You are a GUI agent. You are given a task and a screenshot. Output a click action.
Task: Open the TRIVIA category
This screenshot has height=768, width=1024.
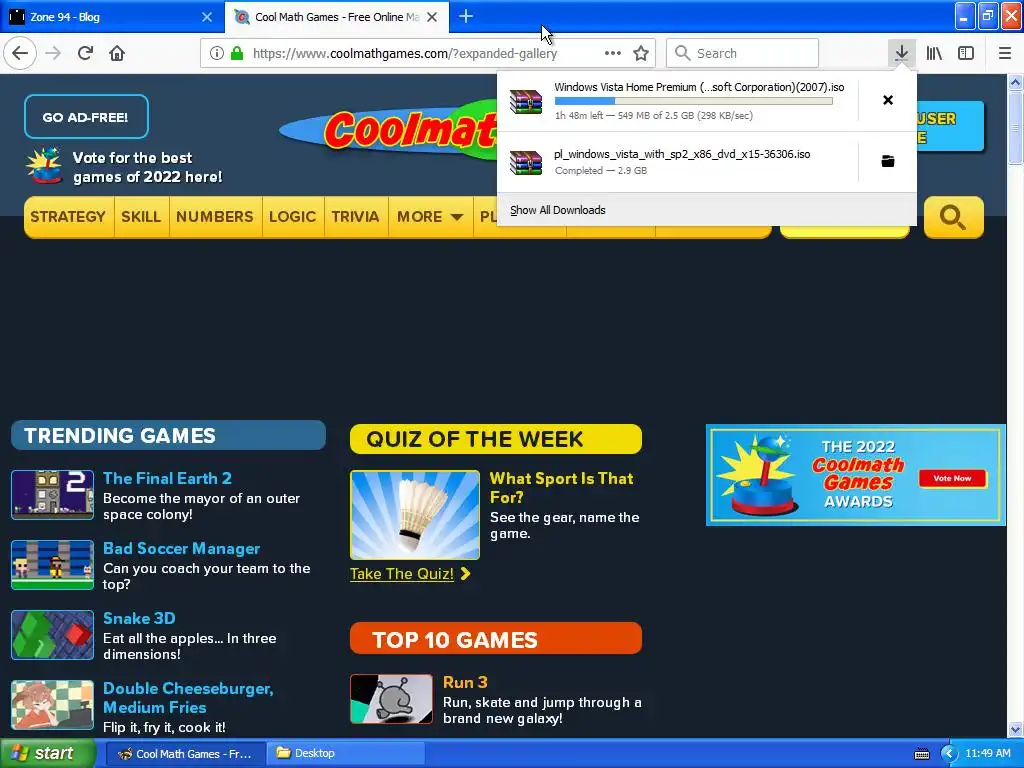point(355,217)
